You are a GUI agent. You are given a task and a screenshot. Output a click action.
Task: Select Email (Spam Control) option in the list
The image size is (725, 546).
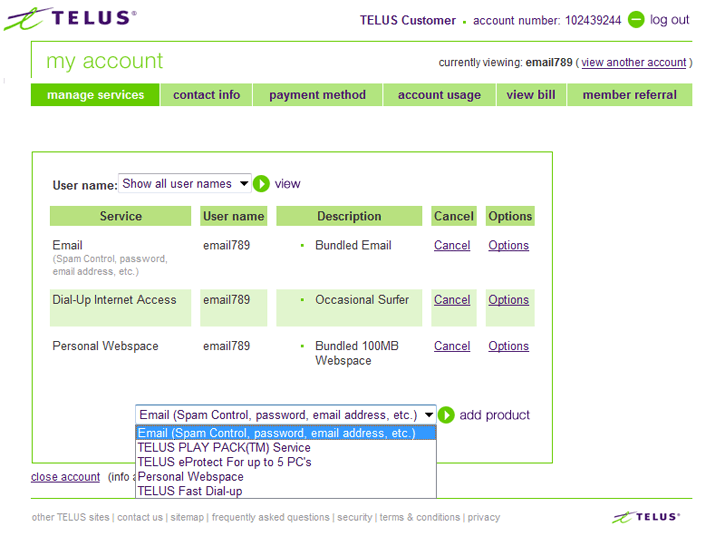click(286, 433)
